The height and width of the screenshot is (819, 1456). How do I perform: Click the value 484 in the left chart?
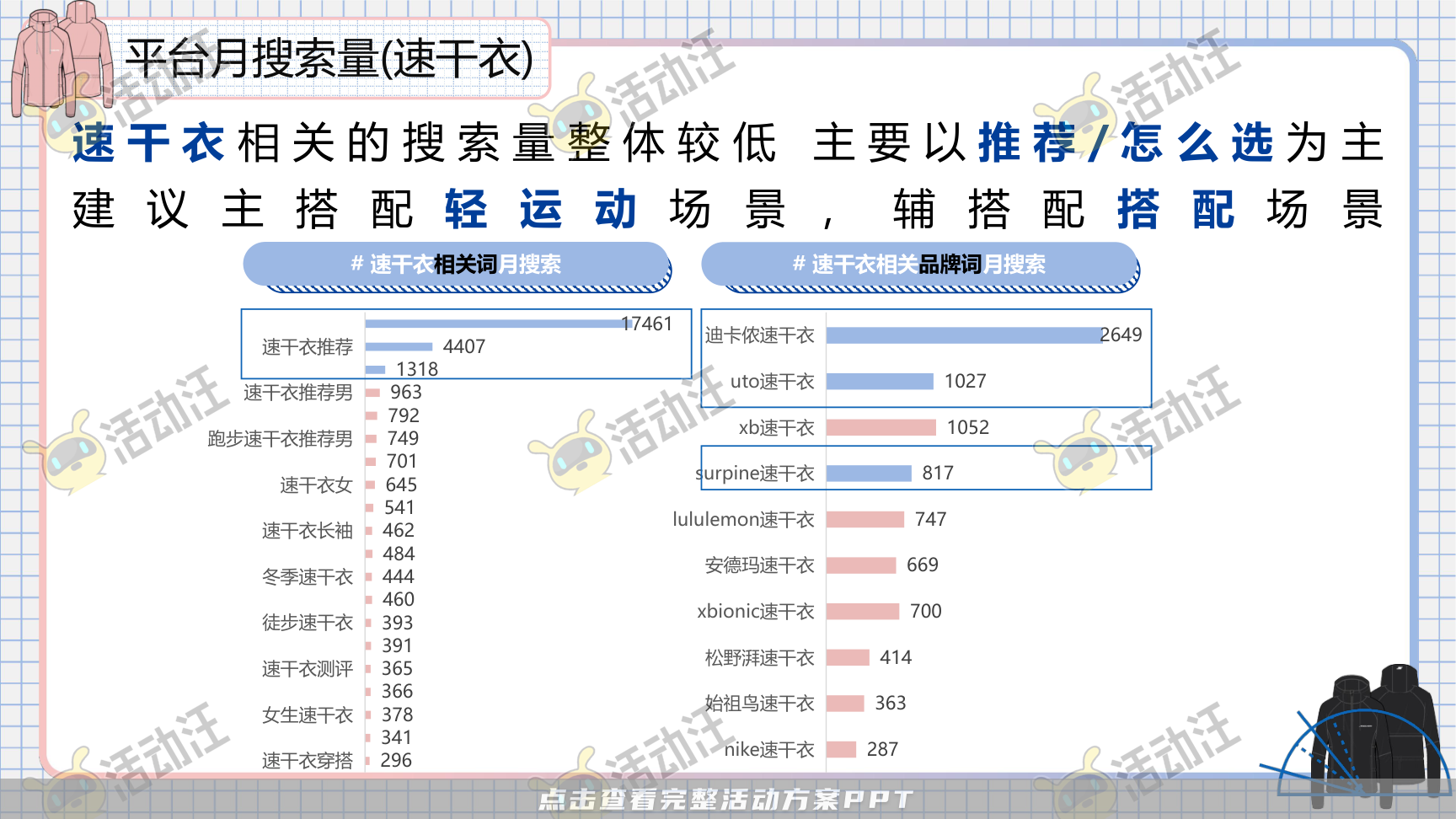[x=399, y=554]
